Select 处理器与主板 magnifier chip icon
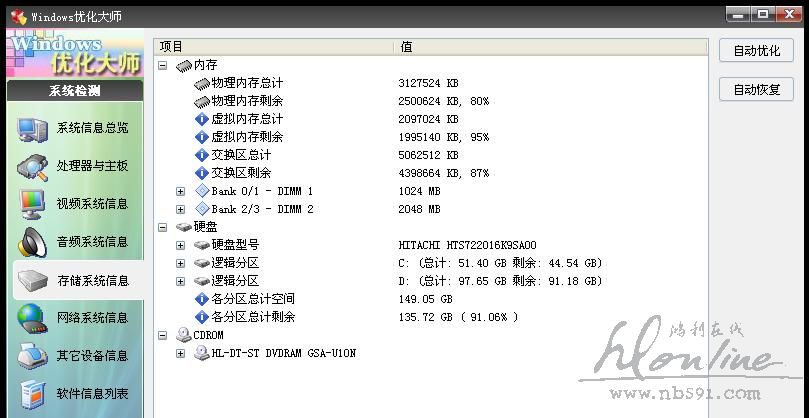This screenshot has height=418, width=809. tap(33, 167)
